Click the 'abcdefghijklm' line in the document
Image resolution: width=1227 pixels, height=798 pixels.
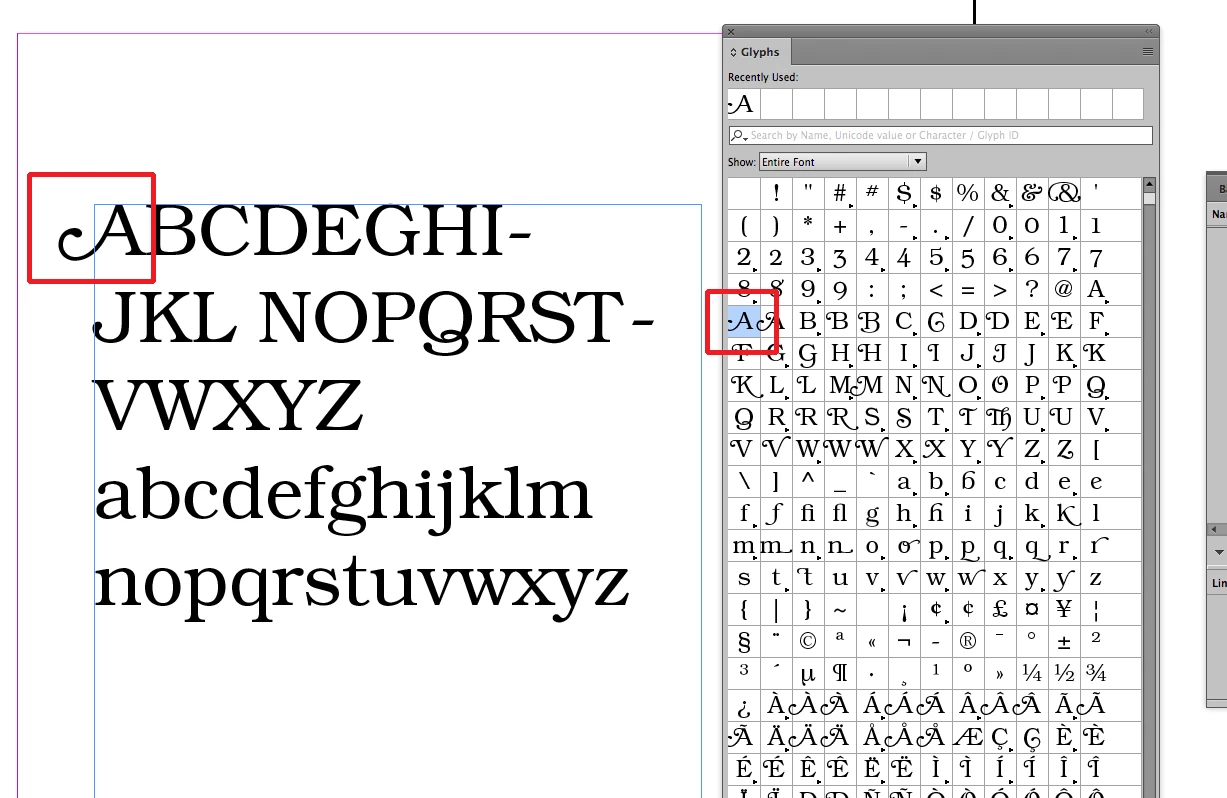[x=343, y=500]
